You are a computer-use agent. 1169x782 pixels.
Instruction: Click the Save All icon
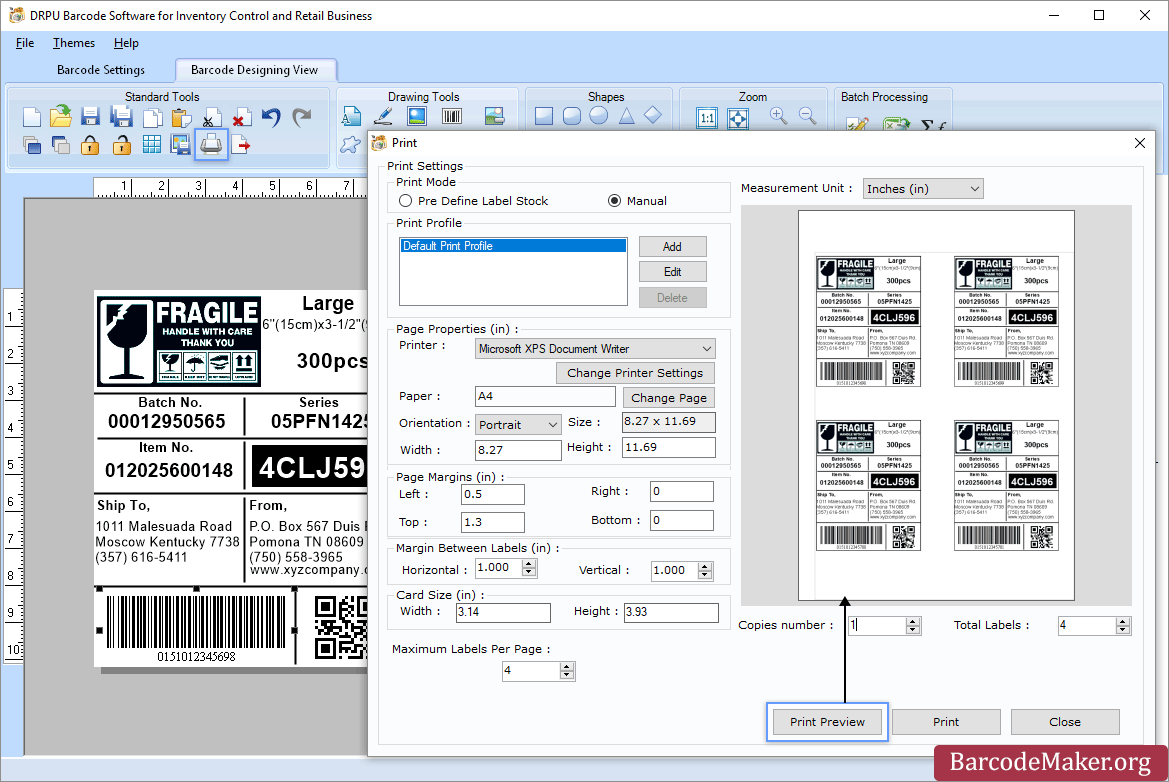tap(121, 117)
